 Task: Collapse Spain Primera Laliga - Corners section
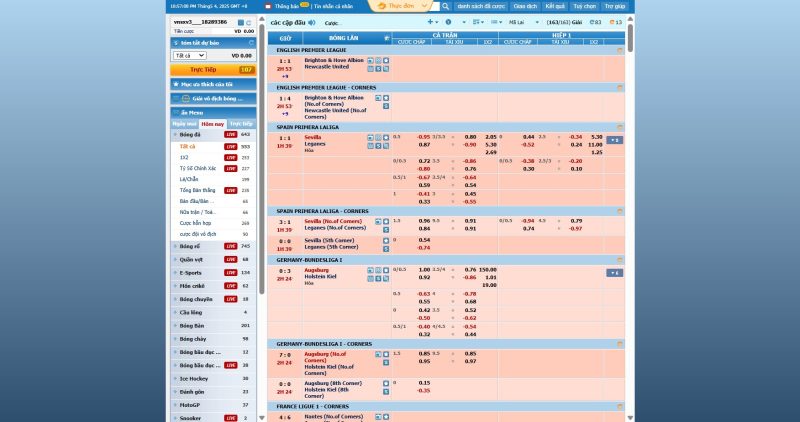coord(620,211)
